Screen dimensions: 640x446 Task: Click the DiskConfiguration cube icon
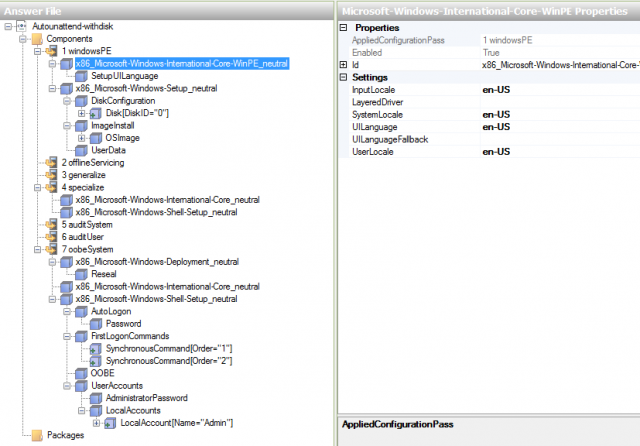81,101
